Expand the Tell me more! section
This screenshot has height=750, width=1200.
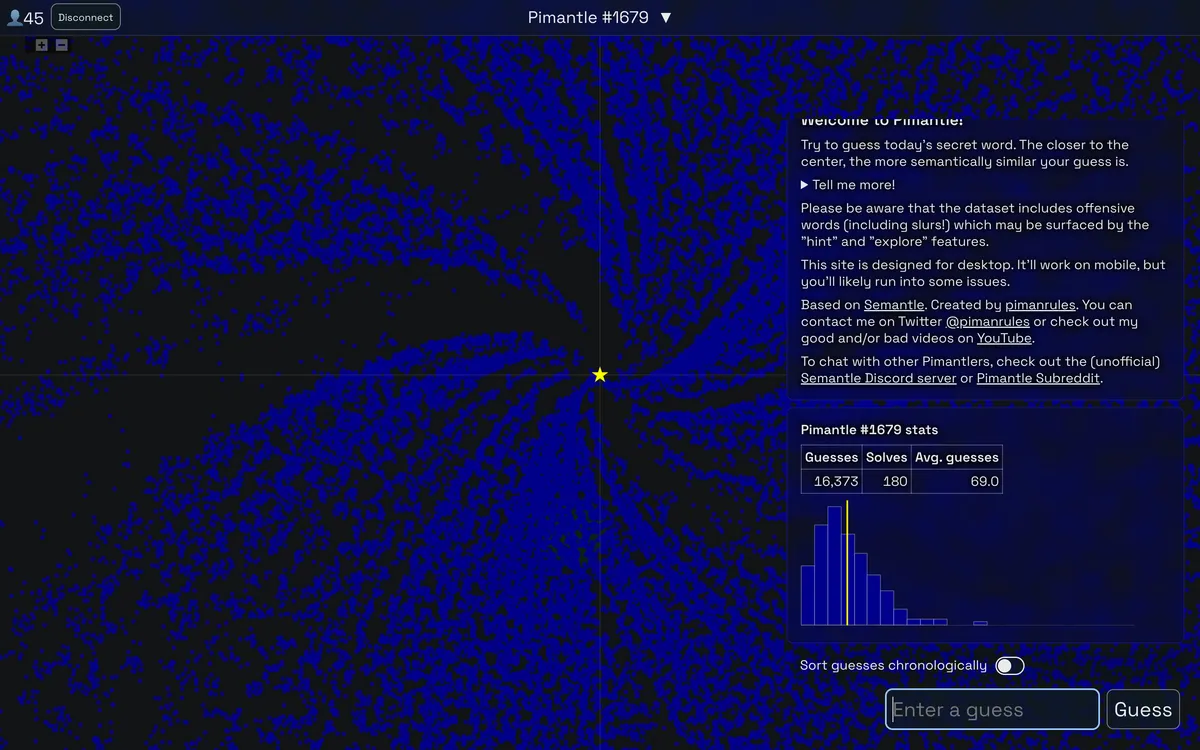click(848, 185)
